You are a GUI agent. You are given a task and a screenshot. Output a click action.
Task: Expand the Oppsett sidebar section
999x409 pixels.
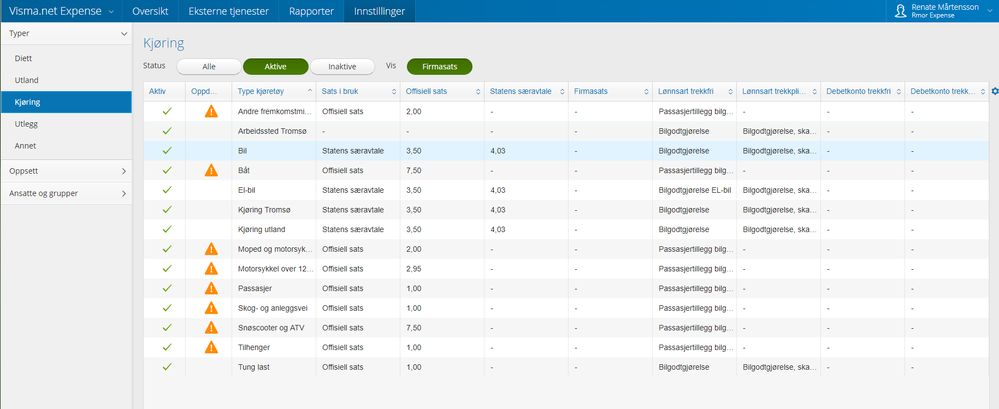click(x=66, y=171)
